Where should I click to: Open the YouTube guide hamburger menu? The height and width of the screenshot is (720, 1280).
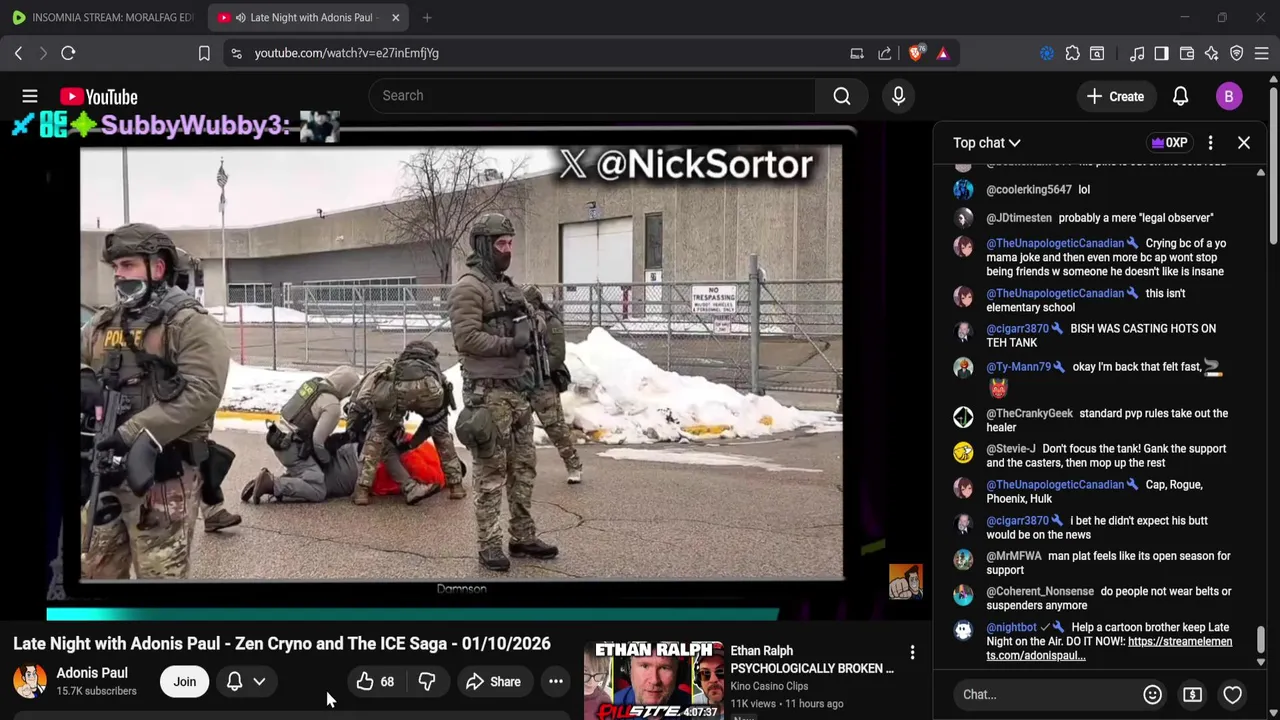click(30, 96)
